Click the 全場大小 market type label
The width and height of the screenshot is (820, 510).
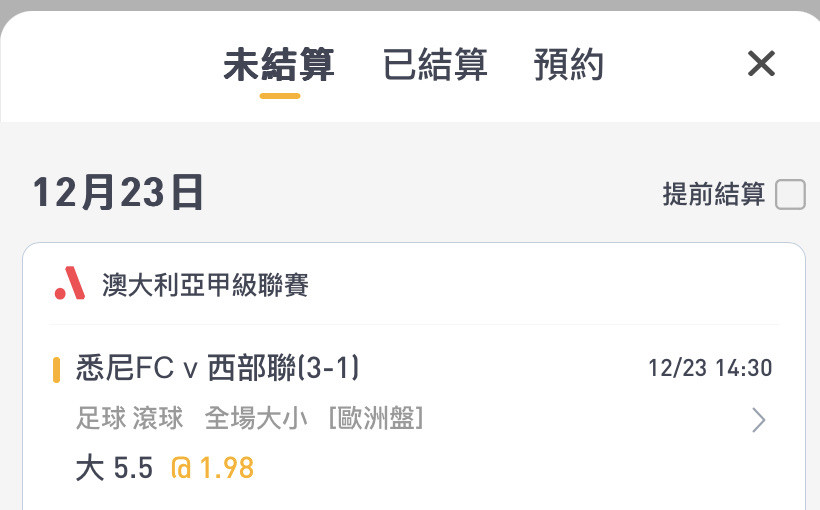pyautogui.click(x=256, y=418)
